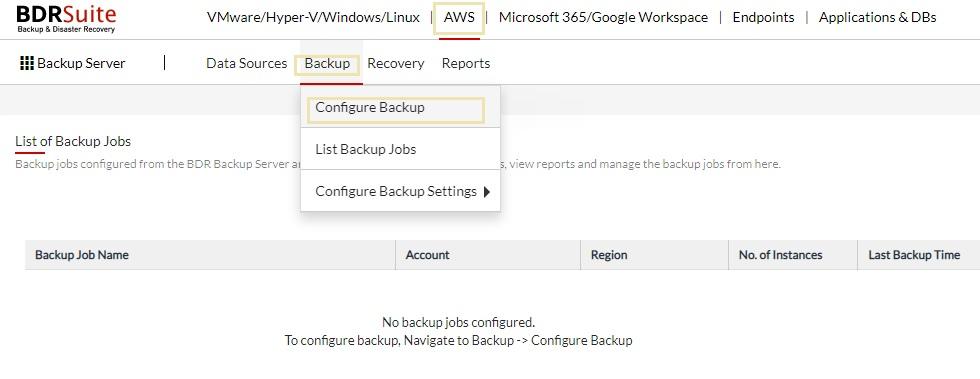The width and height of the screenshot is (980, 379).
Task: Switch to the Endpoints tab
Action: tap(763, 18)
